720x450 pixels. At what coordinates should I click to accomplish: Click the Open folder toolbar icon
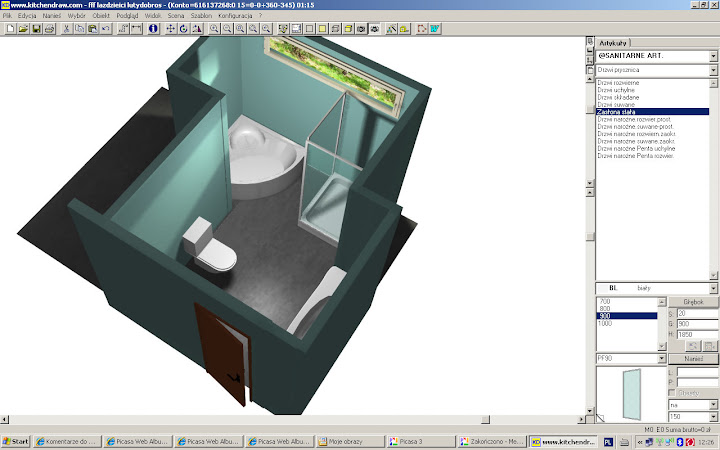tap(23, 29)
